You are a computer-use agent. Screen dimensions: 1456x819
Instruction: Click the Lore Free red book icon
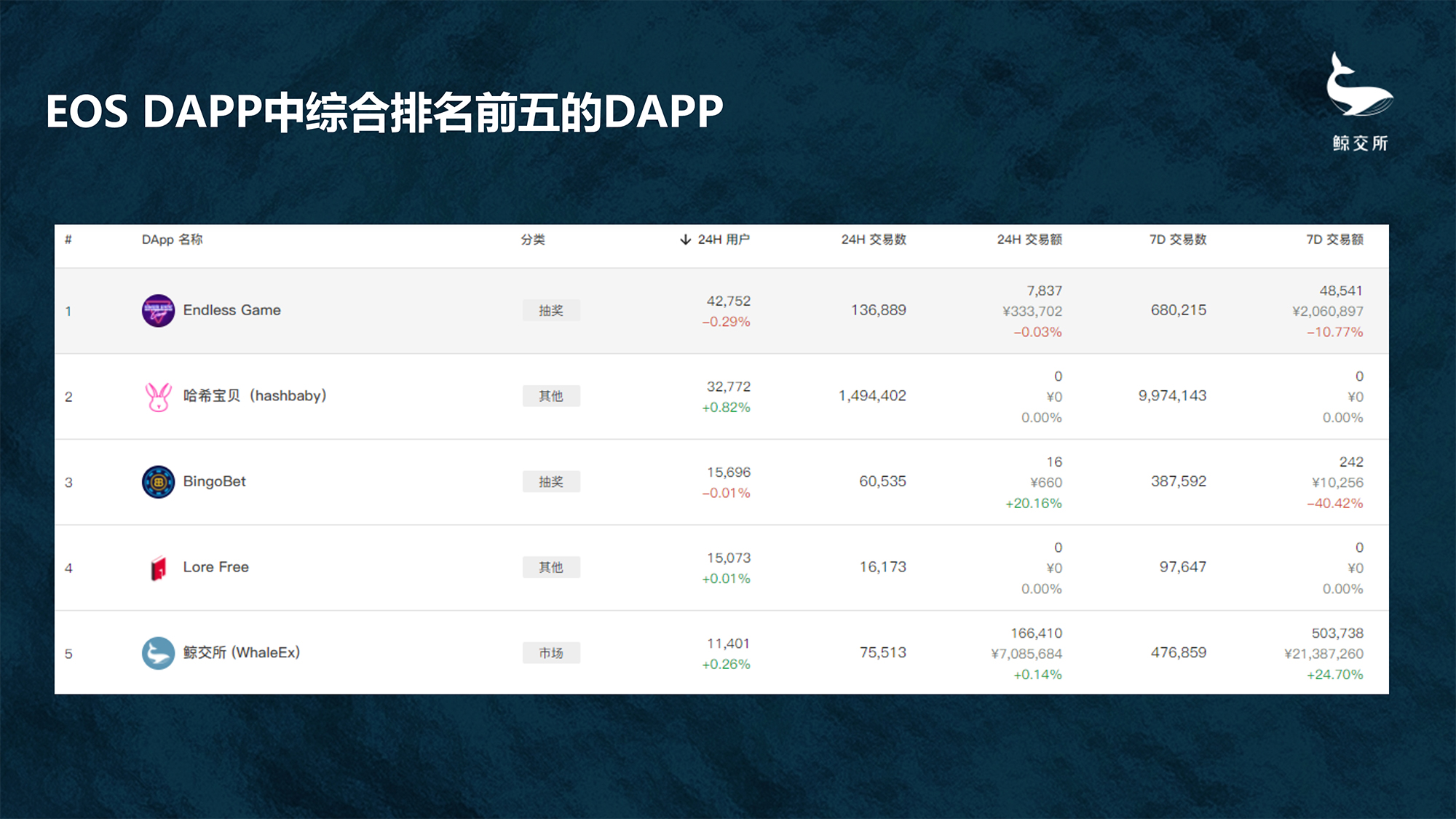[158, 568]
